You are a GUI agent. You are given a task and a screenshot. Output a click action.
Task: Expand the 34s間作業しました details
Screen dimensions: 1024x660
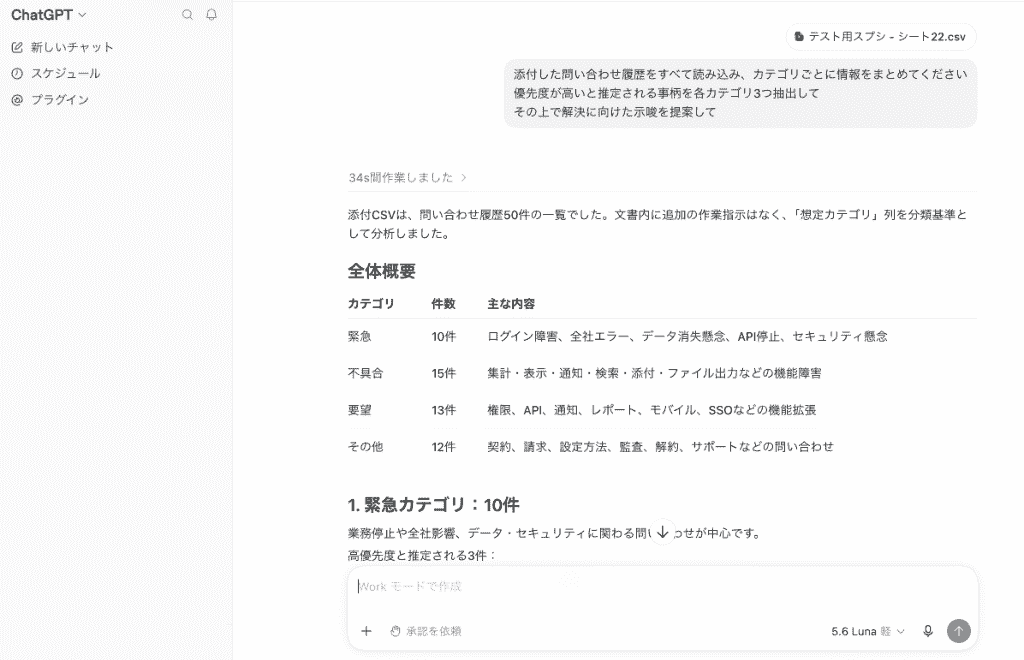pos(408,177)
